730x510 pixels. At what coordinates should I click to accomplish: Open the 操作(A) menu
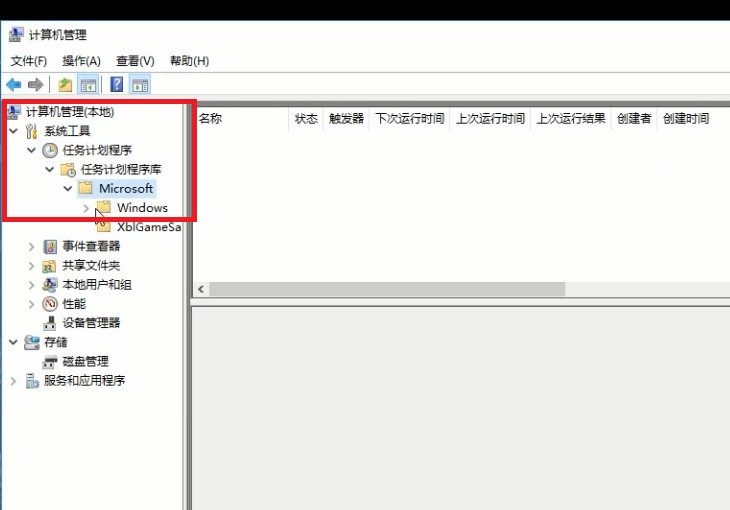81,61
